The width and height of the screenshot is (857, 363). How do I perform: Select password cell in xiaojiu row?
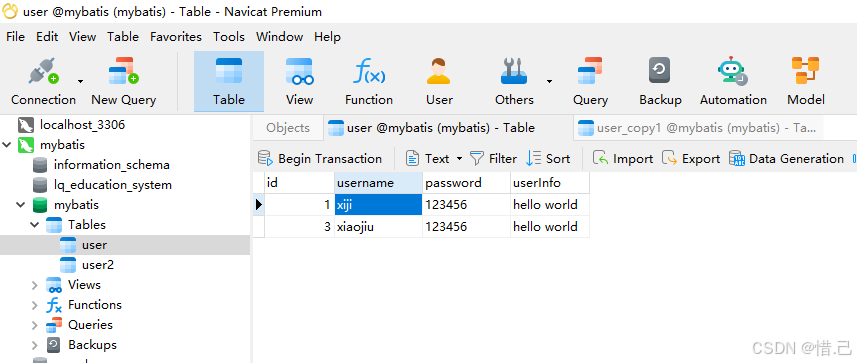pyautogui.click(x=466, y=226)
